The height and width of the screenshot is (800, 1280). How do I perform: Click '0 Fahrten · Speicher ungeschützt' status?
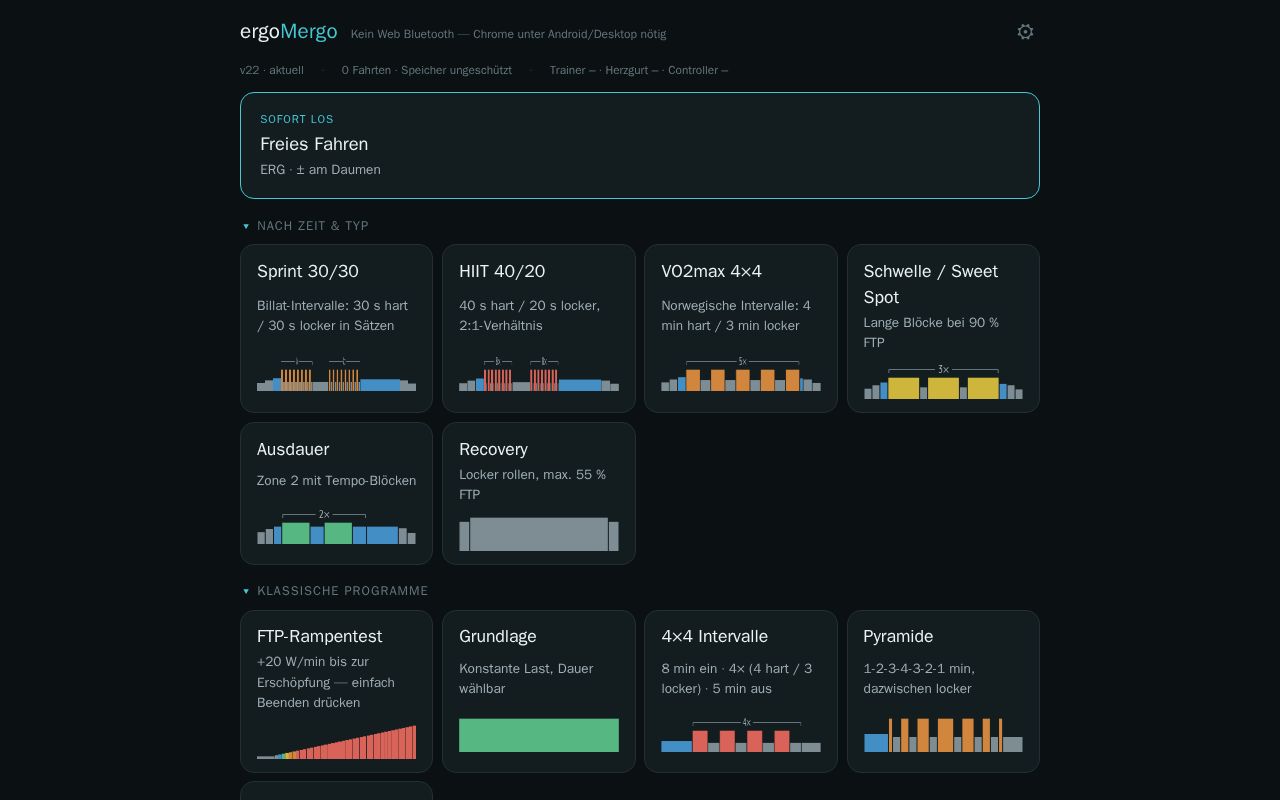(x=427, y=70)
